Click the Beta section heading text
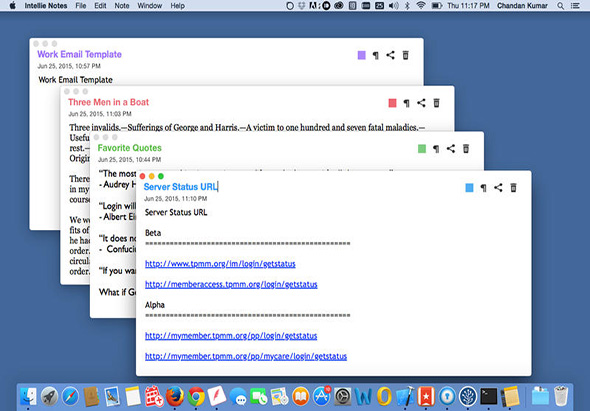 153,233
